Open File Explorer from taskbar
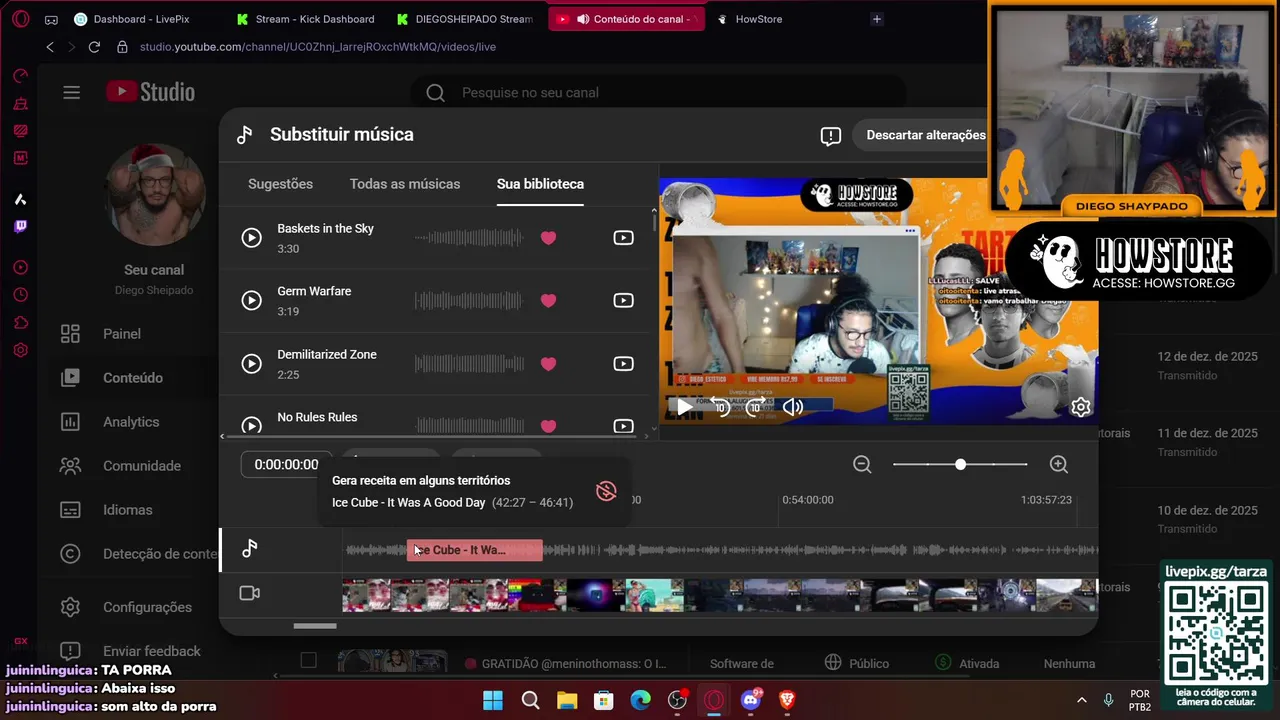 click(x=567, y=700)
